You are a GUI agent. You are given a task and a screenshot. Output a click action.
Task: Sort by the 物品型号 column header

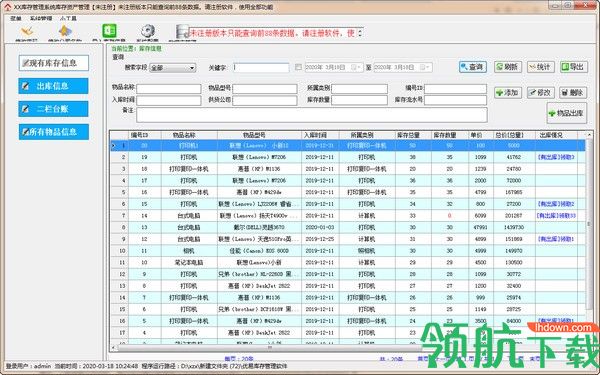(259, 135)
